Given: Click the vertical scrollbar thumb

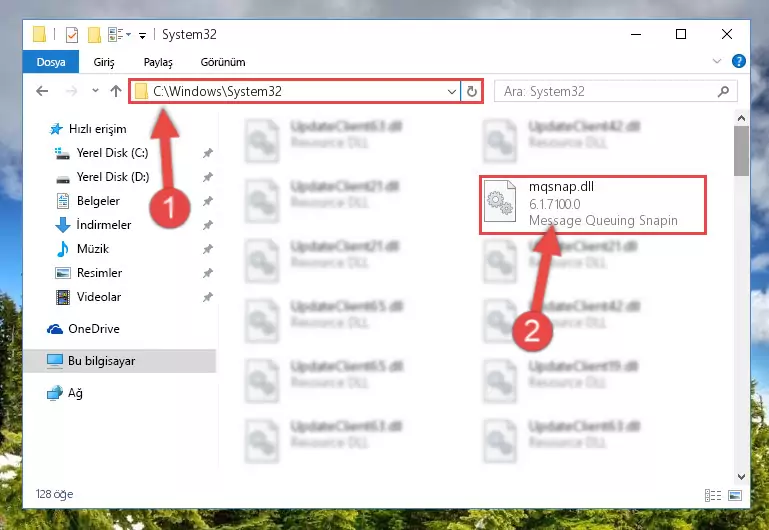Looking at the screenshot, I should (741, 151).
